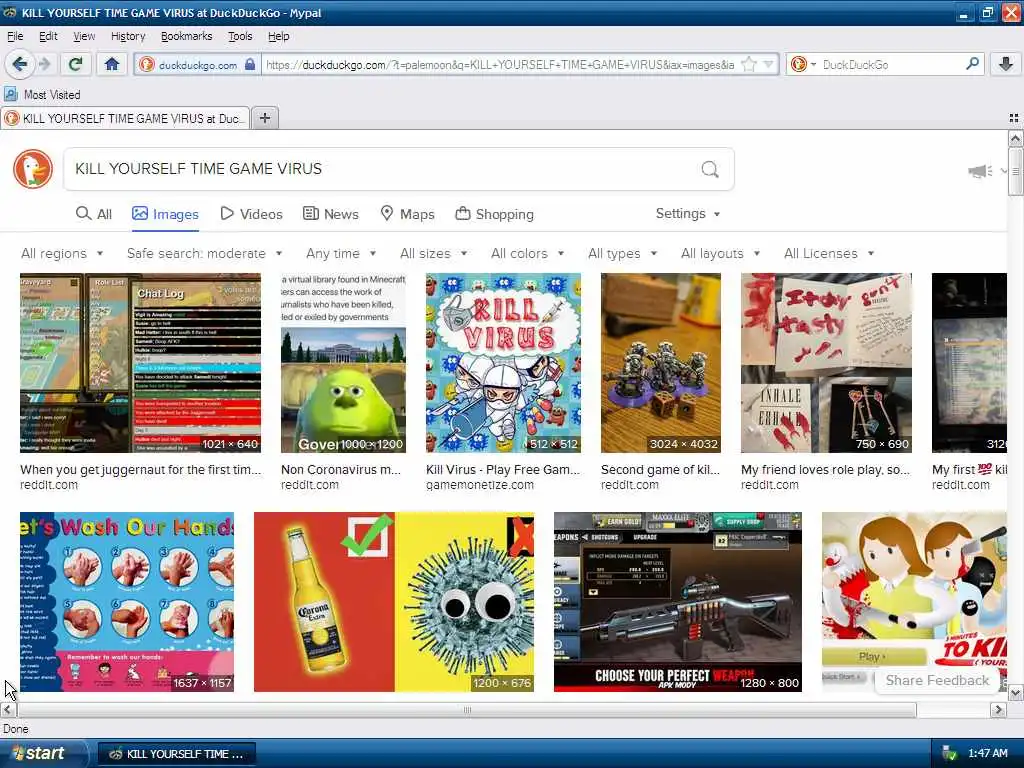This screenshot has height=768, width=1024.
Task: Switch to the All results tab
Action: (x=93, y=214)
